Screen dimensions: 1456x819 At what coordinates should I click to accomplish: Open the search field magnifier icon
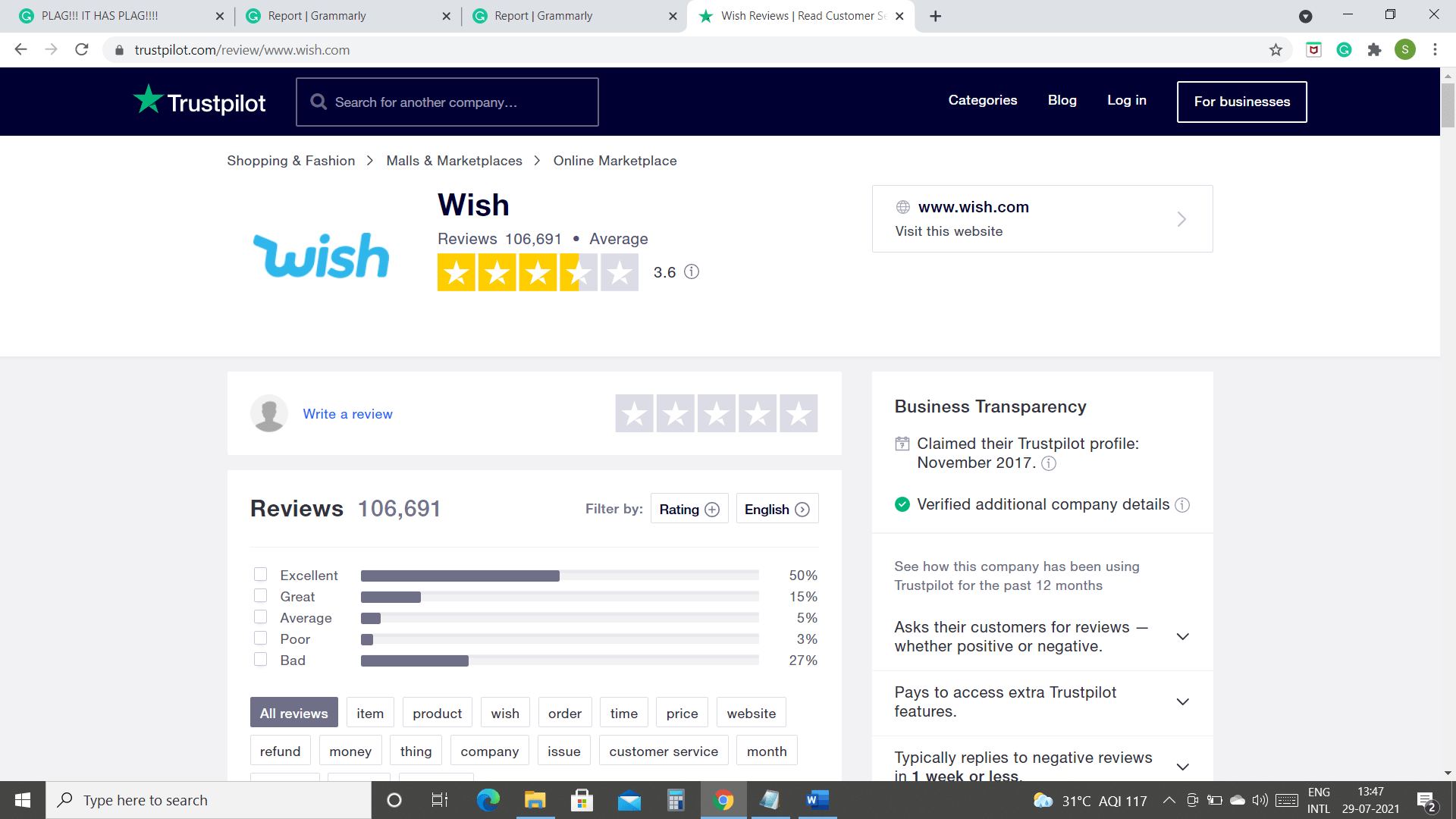point(318,101)
